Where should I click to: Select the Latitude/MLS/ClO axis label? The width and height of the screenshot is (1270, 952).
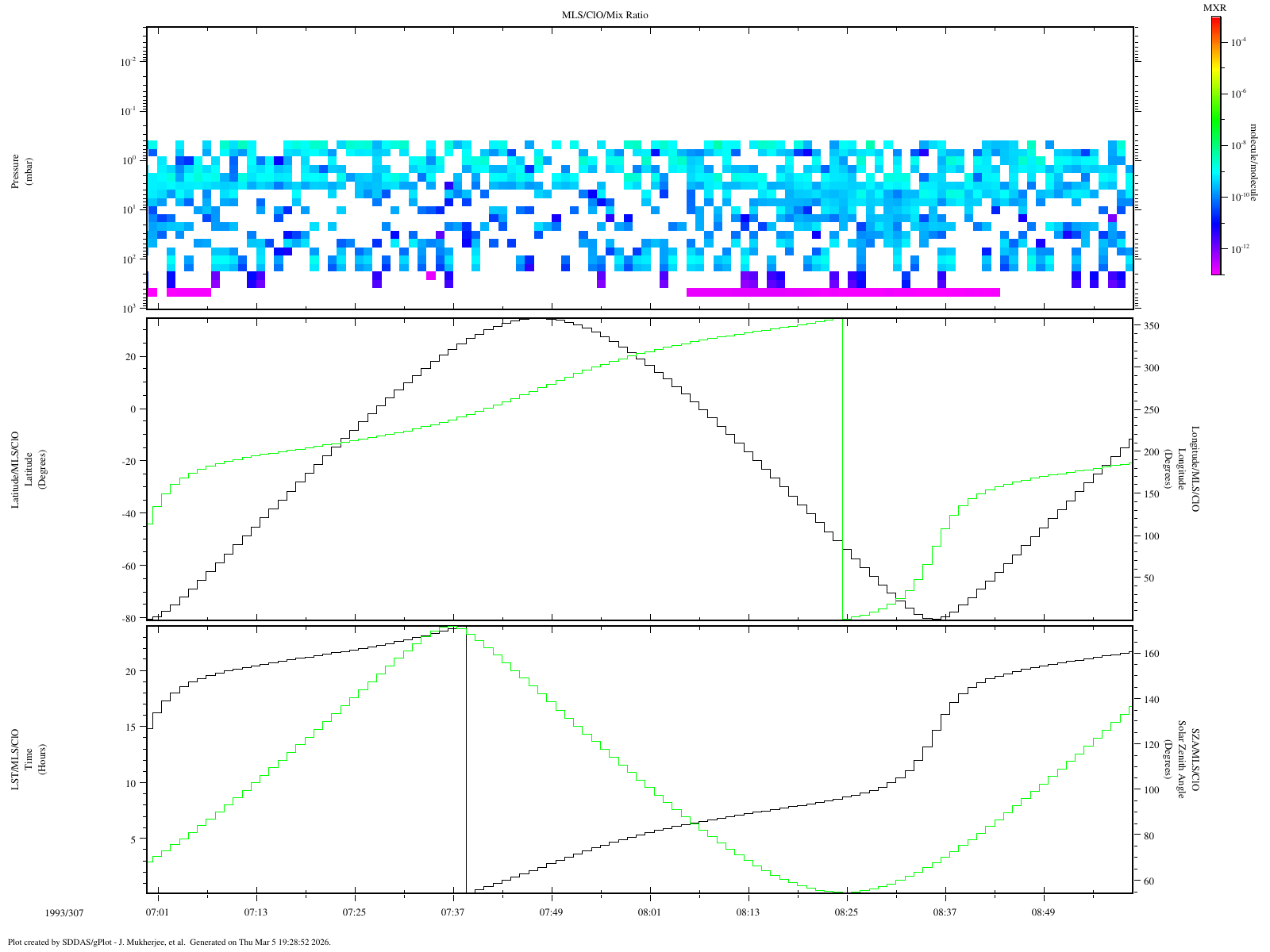[x=15, y=470]
